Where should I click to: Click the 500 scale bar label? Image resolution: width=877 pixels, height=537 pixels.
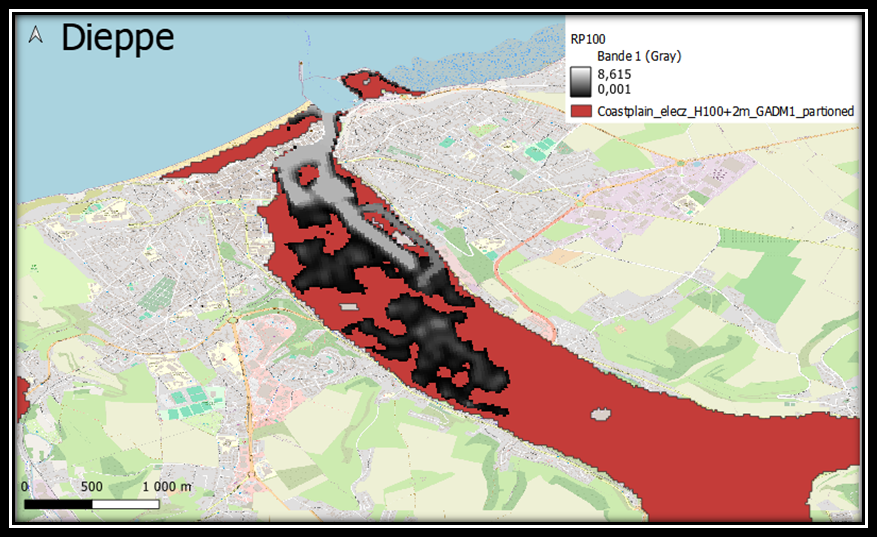(x=92, y=487)
